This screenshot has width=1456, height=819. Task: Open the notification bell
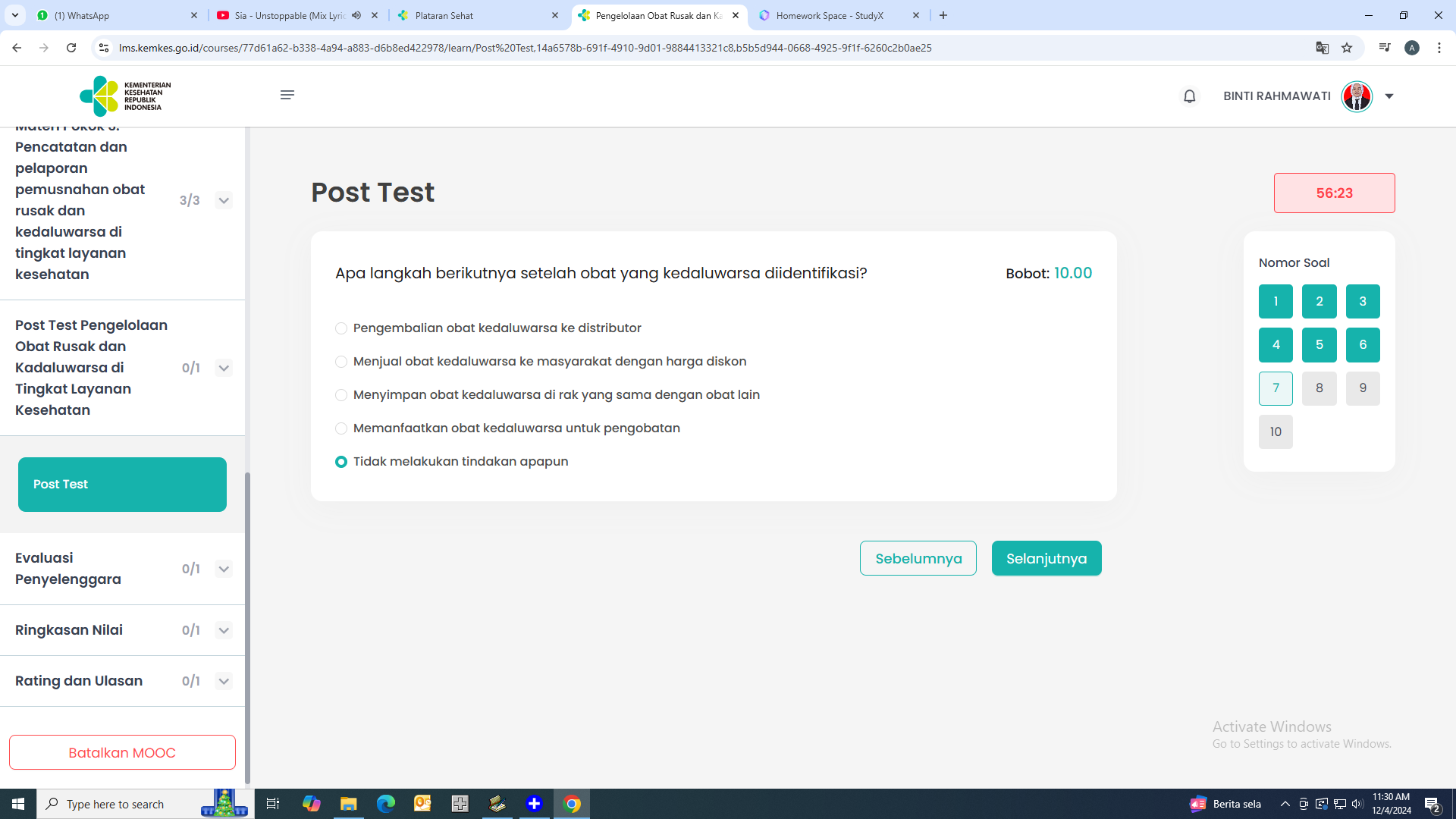click(x=1189, y=96)
